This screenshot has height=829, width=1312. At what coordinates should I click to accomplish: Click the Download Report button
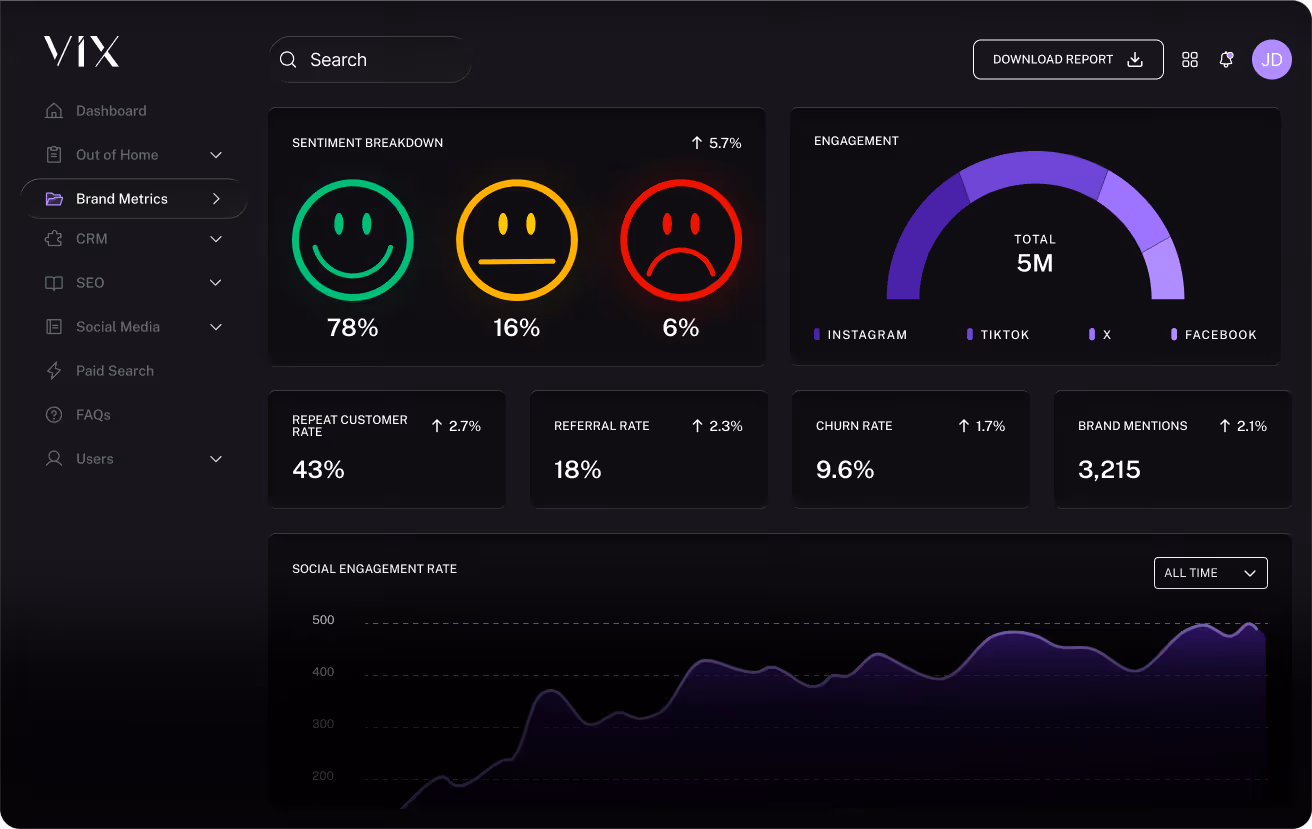coord(1068,60)
